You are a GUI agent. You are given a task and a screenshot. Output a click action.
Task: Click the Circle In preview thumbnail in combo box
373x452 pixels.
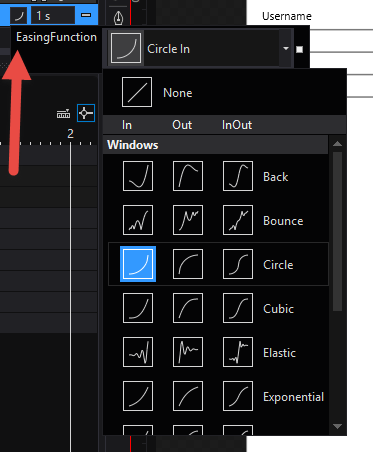(126, 49)
